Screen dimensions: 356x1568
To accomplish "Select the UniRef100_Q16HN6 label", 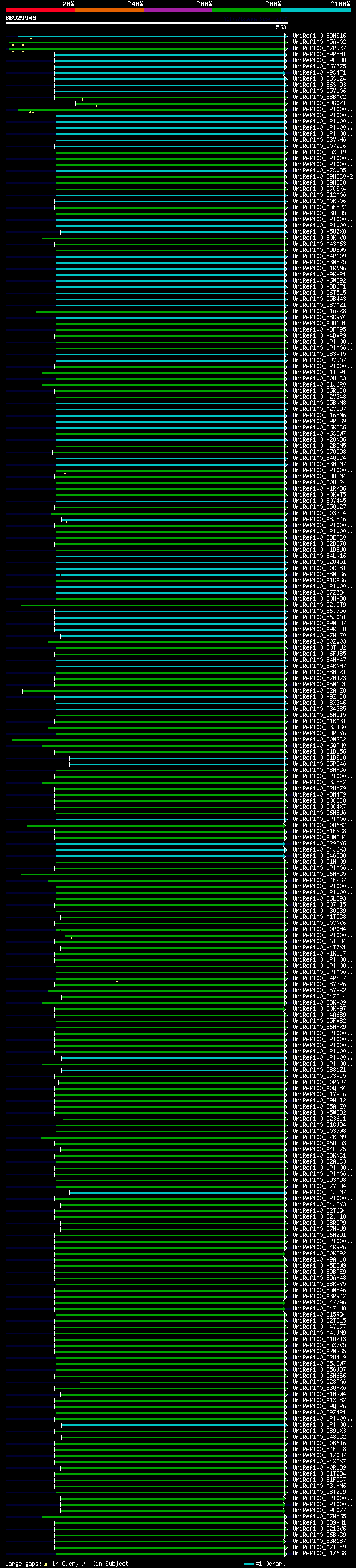I will pyautogui.click(x=319, y=415).
